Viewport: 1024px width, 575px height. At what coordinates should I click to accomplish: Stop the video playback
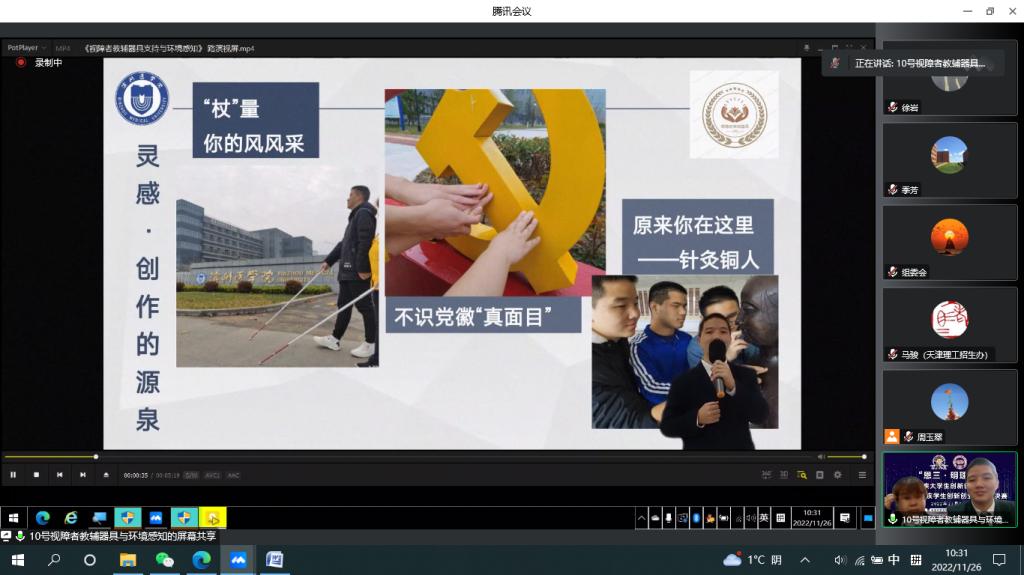[36, 475]
